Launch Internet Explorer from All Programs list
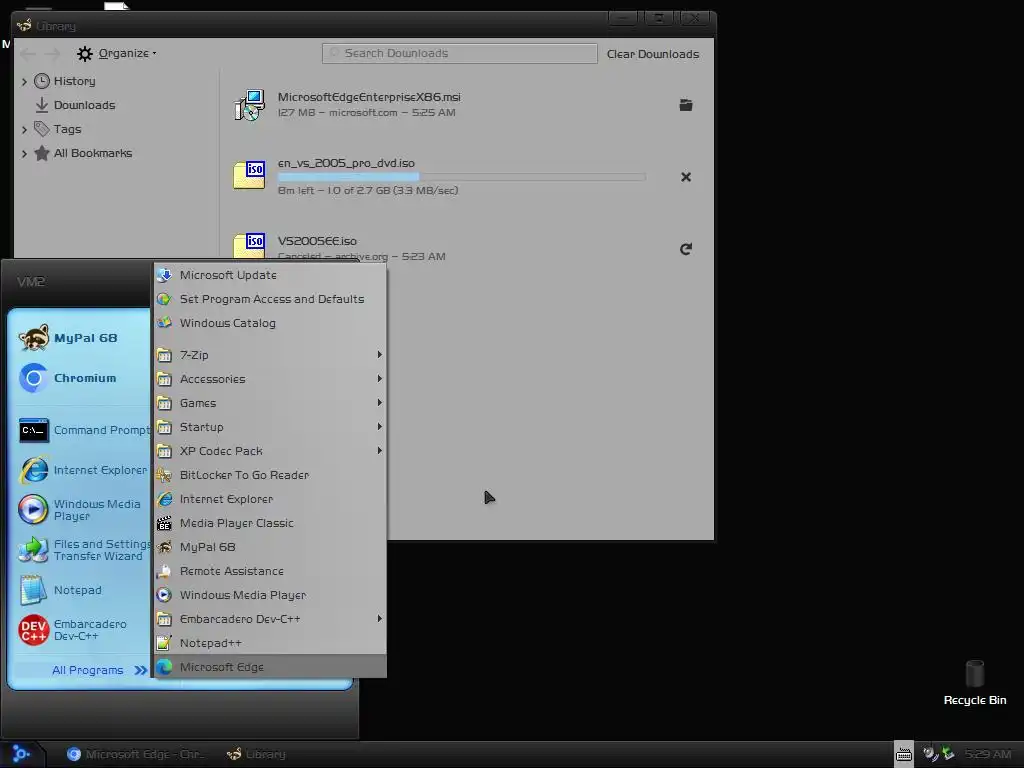1024x768 pixels. click(x=270, y=499)
